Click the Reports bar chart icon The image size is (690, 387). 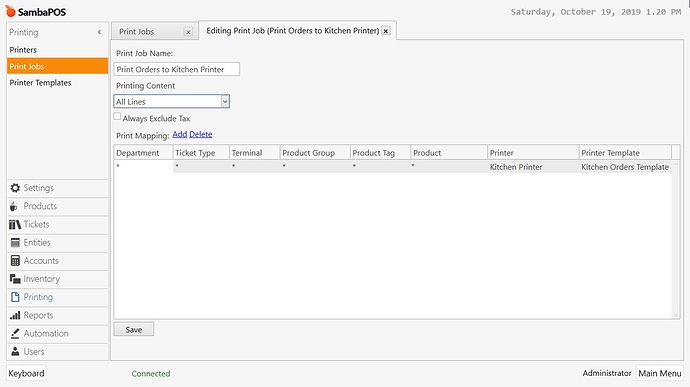tap(15, 315)
